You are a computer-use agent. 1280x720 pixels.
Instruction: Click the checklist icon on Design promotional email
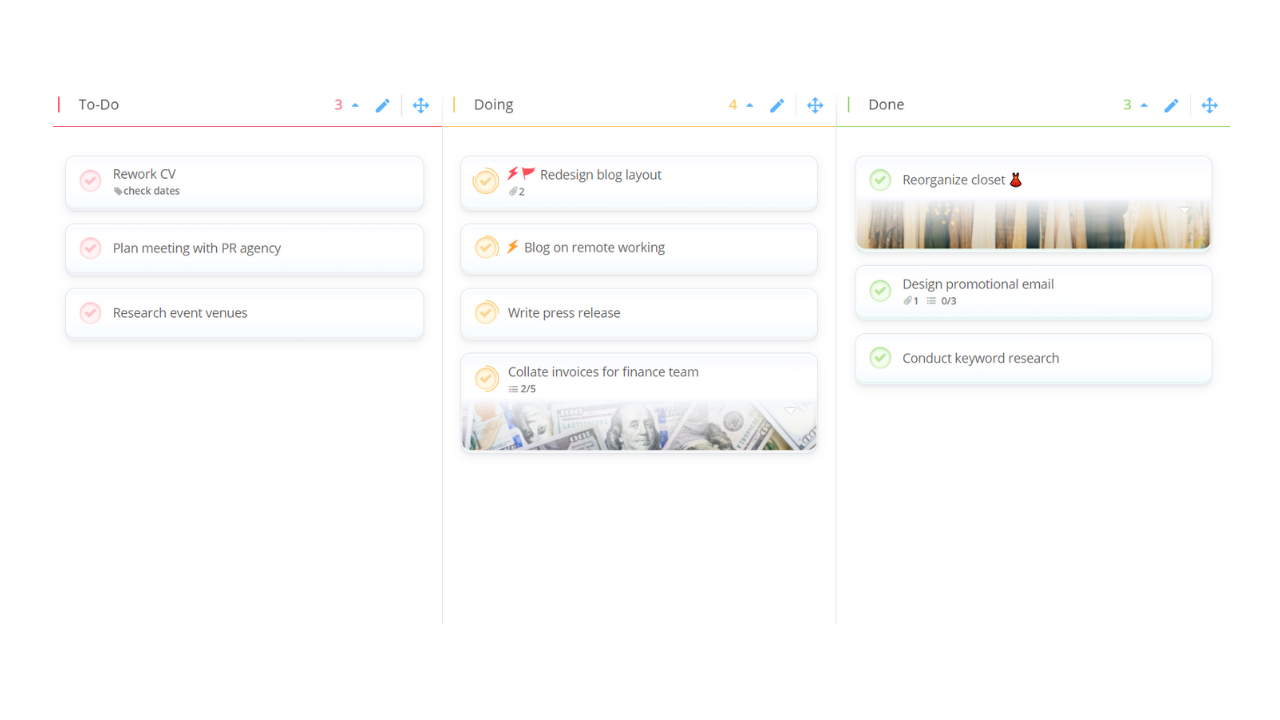click(x=931, y=301)
